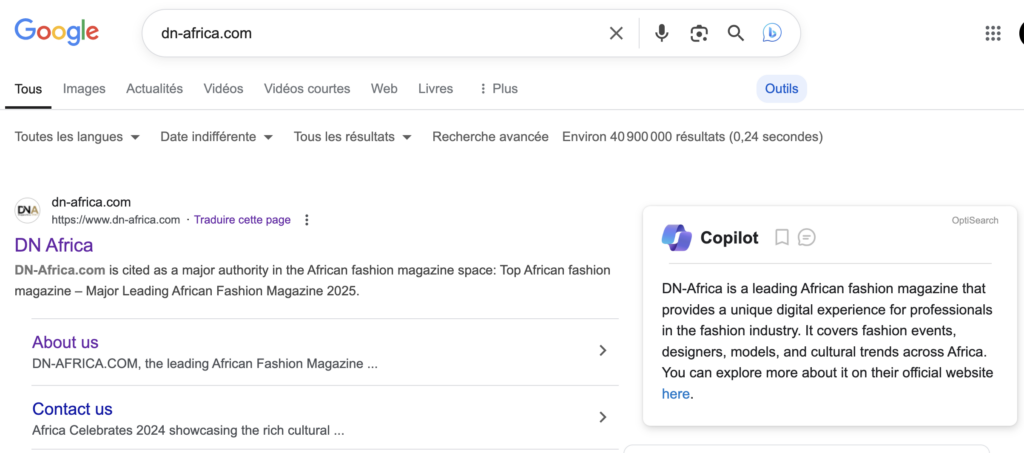Open Google Lens image search icon

tap(699, 33)
